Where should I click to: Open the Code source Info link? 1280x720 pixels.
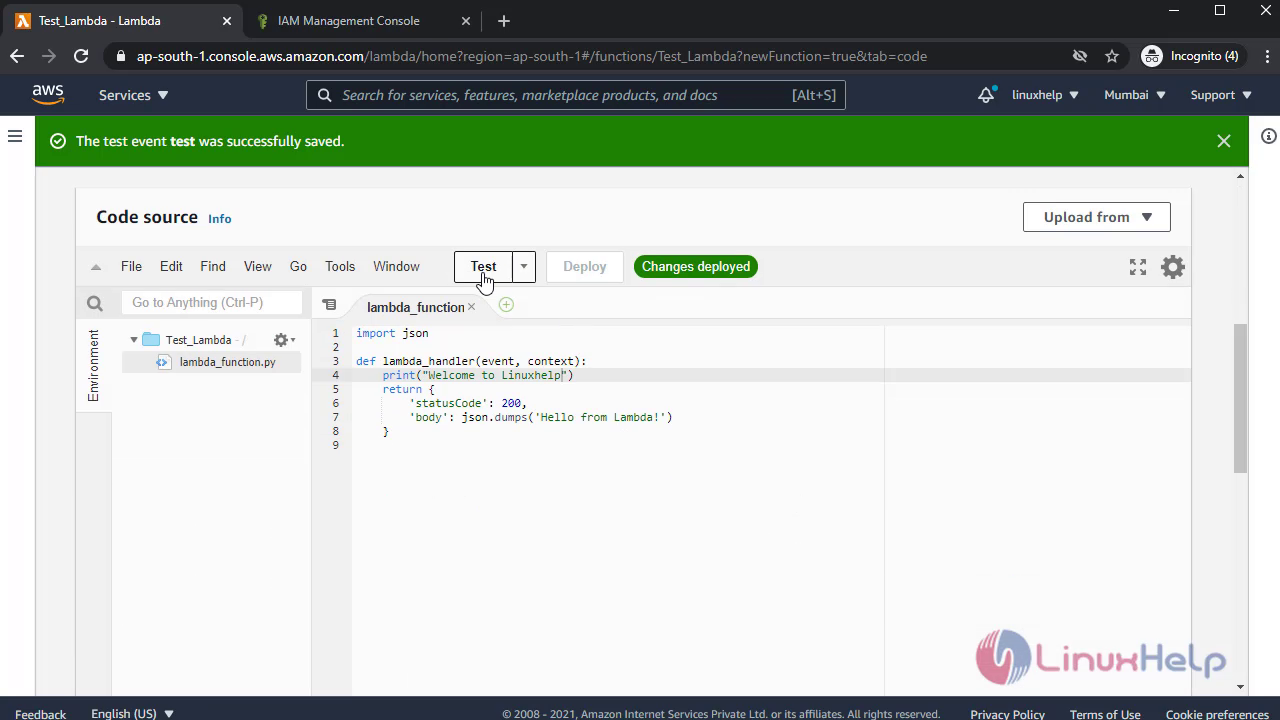coord(220,219)
